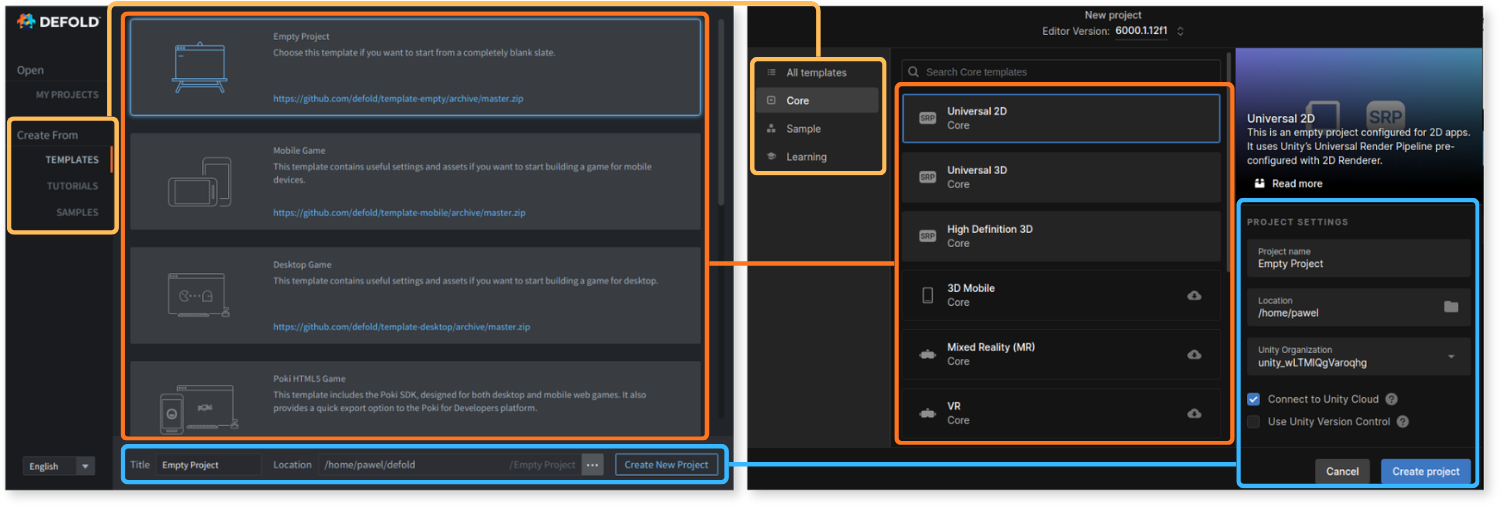Click the SRP icon of Universal 3D template
Screen dimensions: 1500x507
point(927,177)
